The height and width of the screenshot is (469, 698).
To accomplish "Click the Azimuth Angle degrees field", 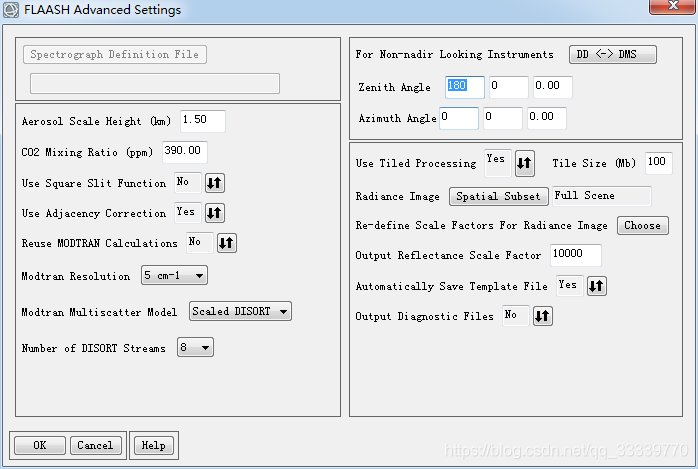I will pos(459,118).
